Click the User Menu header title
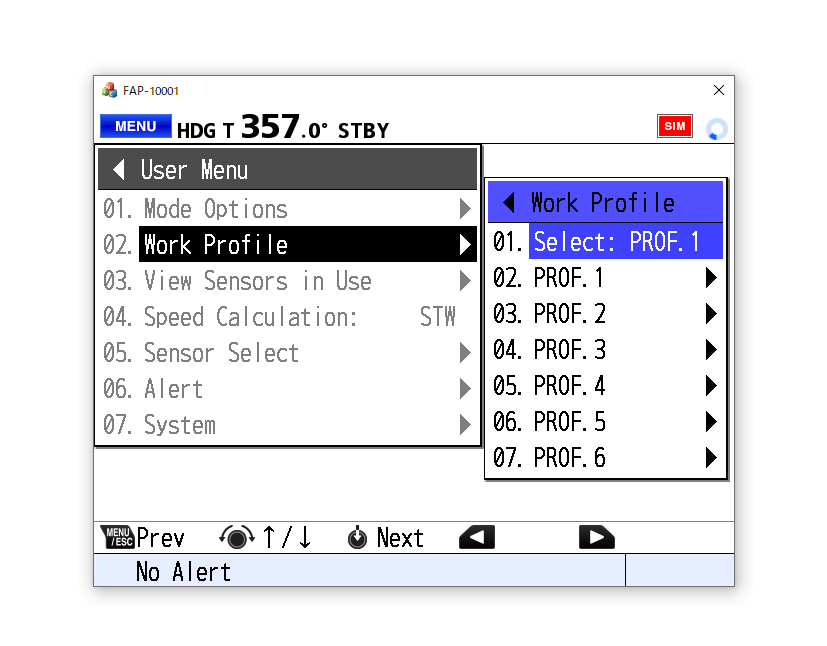 194,170
